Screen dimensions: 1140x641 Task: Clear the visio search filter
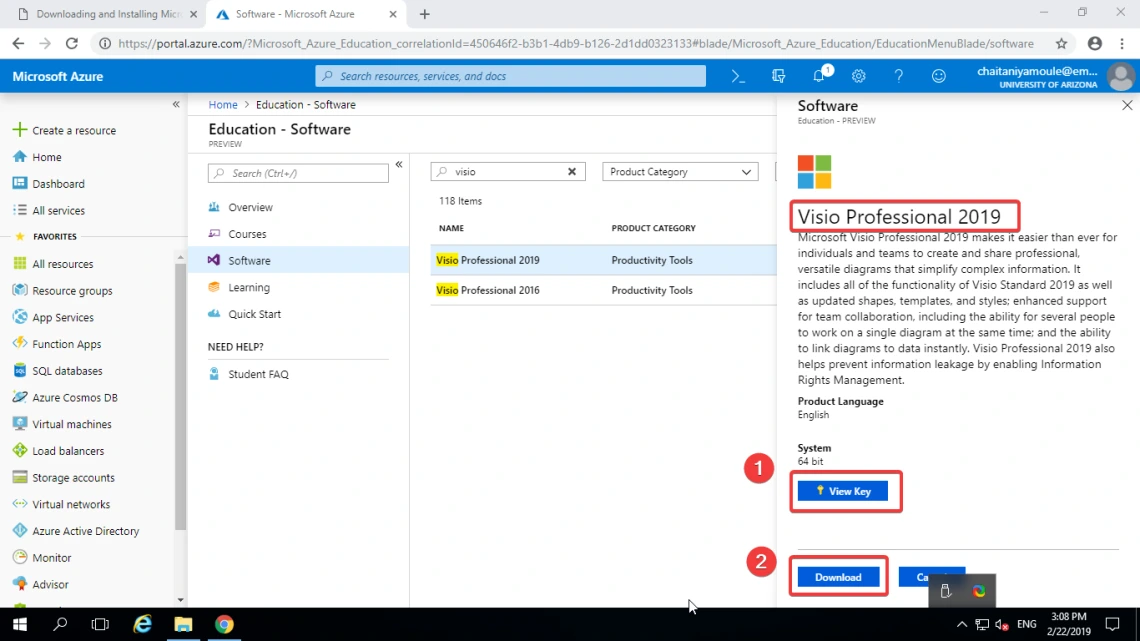(572, 172)
